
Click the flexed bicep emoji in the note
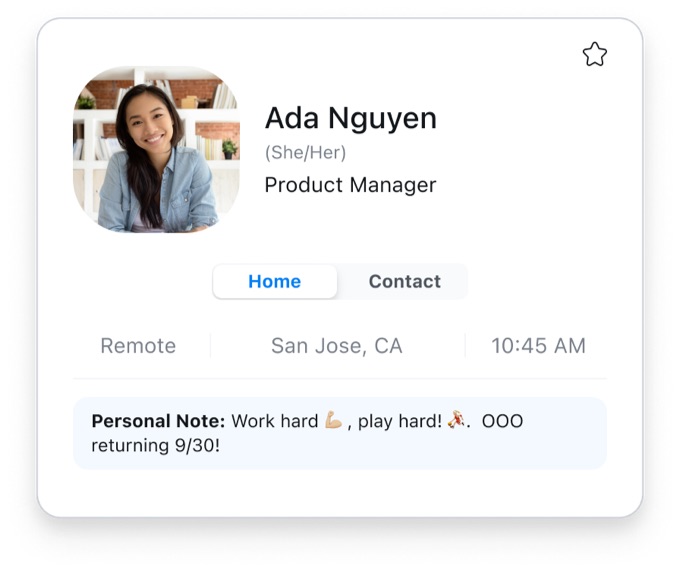pyautogui.click(x=333, y=421)
